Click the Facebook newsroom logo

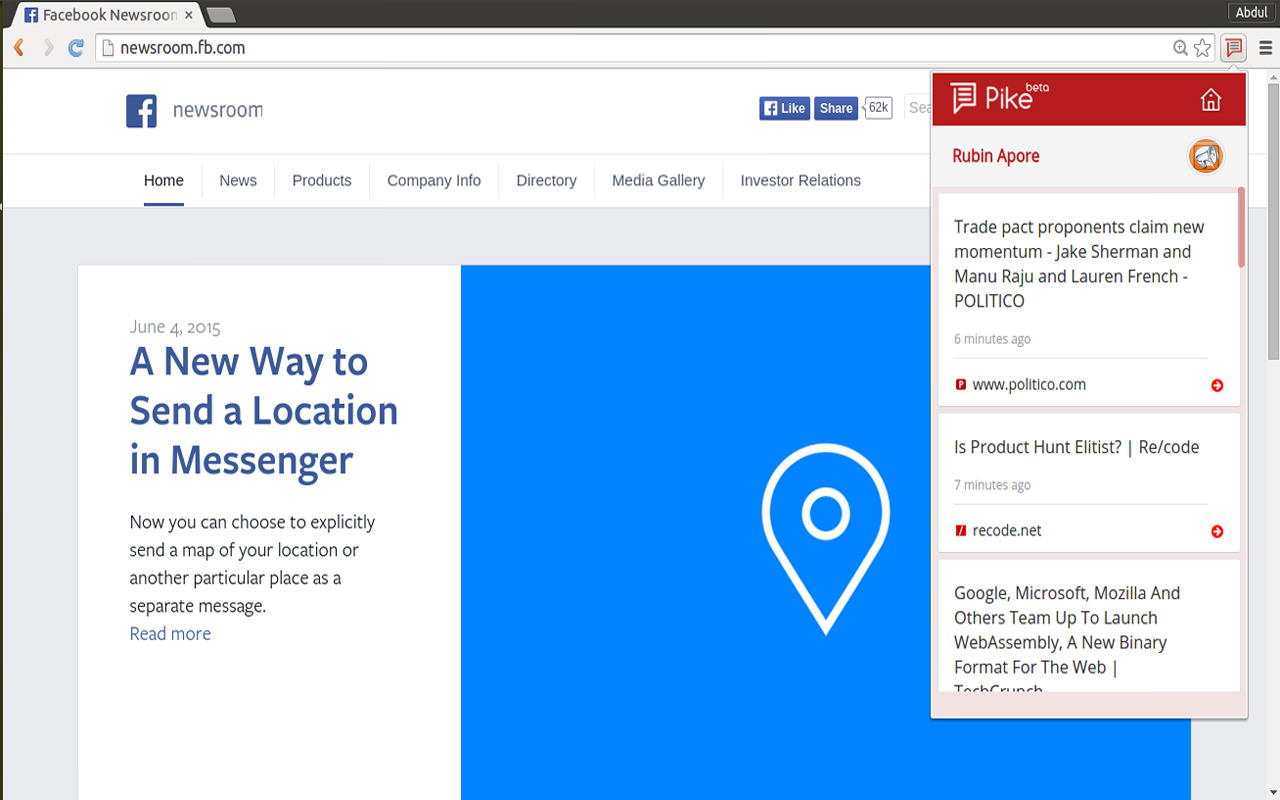(194, 110)
